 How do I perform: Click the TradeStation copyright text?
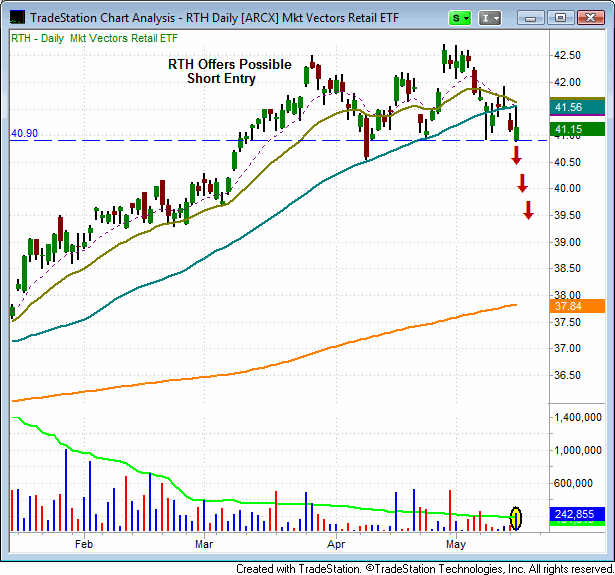click(x=425, y=568)
